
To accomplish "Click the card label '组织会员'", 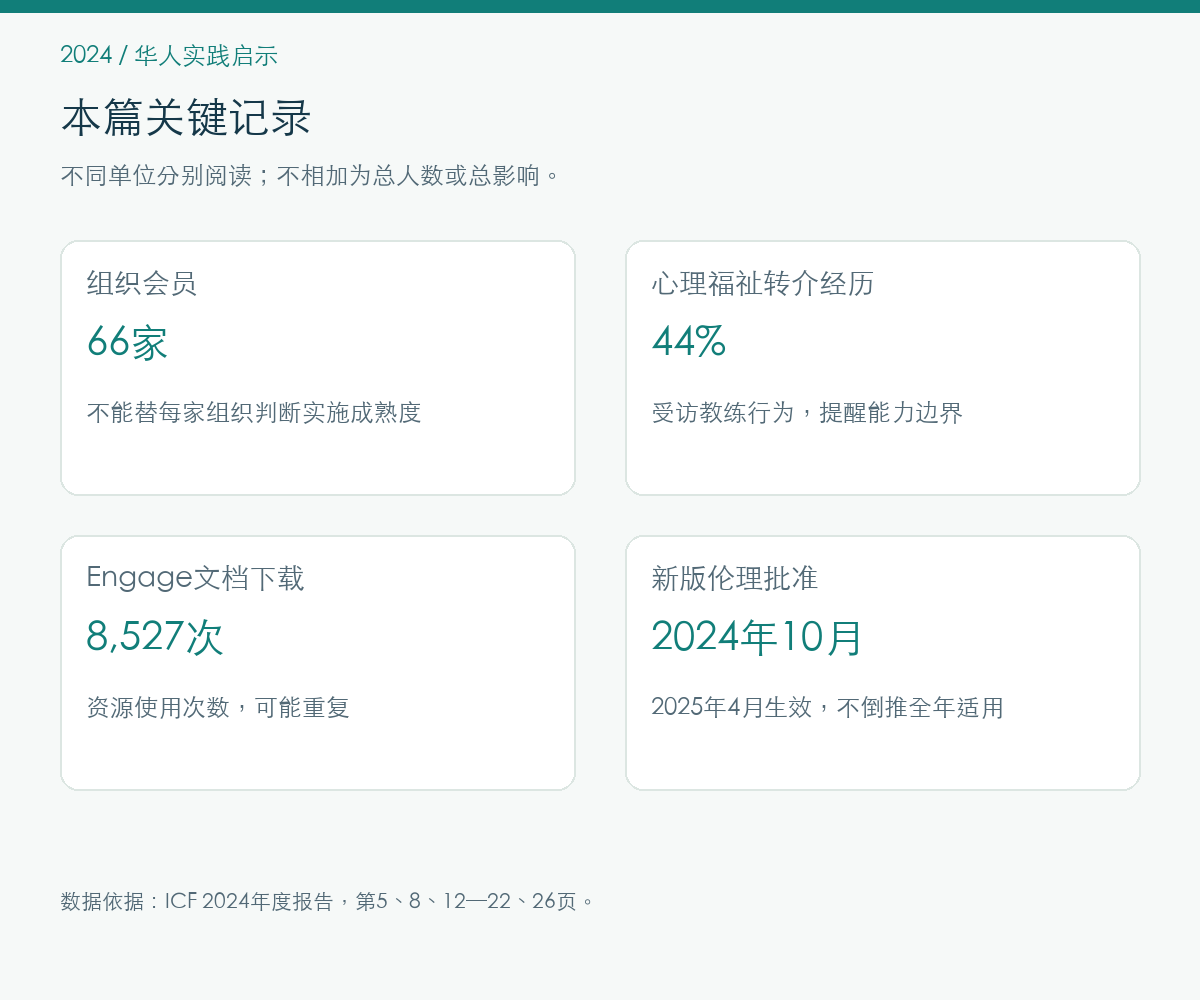I will click(x=142, y=284).
